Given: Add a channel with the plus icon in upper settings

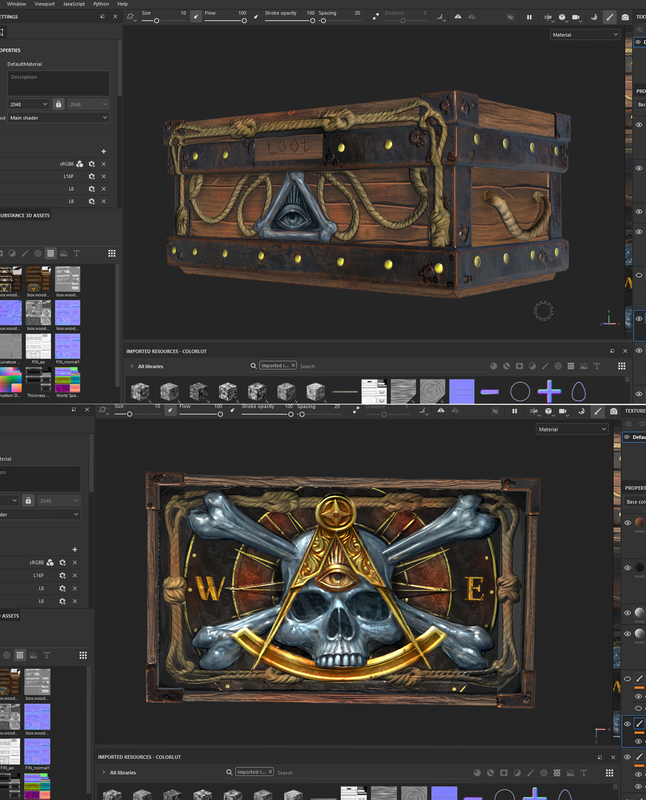Looking at the screenshot, I should (104, 152).
